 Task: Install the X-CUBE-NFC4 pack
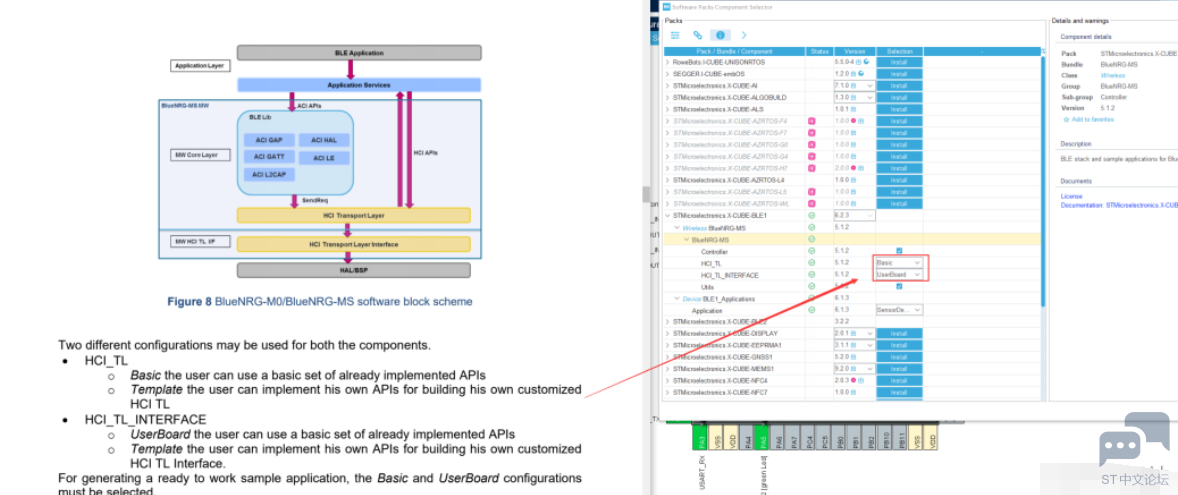[x=899, y=381]
